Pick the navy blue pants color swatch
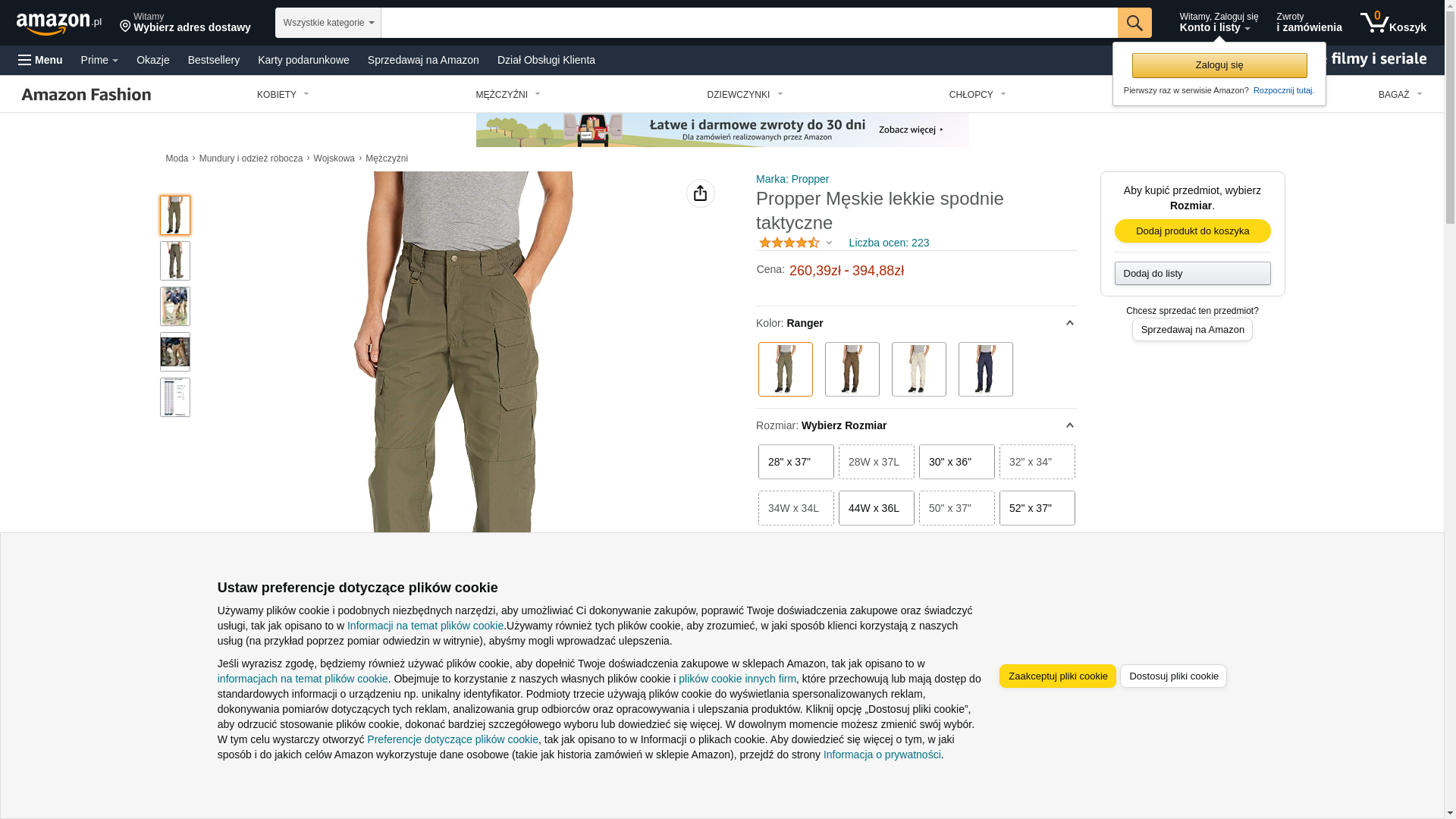The image size is (1456, 819). [986, 369]
